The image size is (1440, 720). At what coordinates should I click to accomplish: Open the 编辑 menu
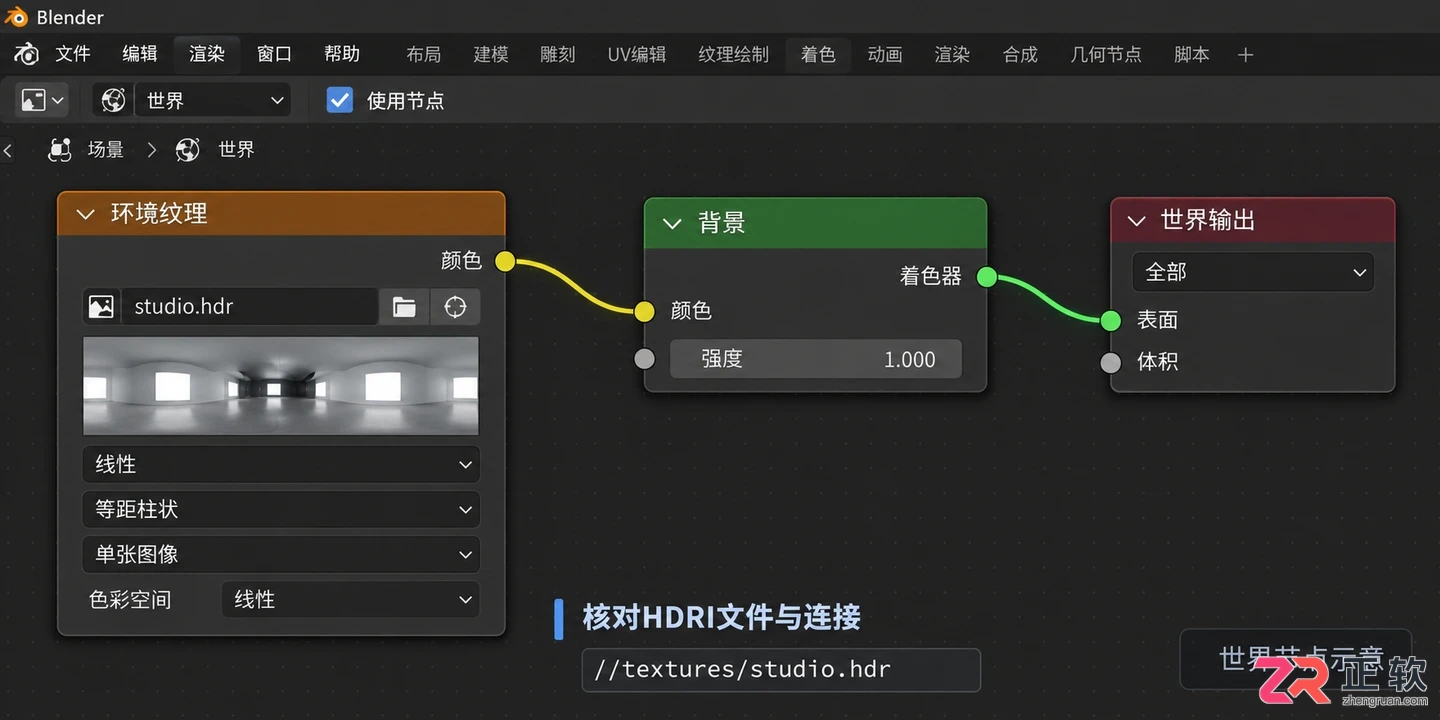(140, 54)
